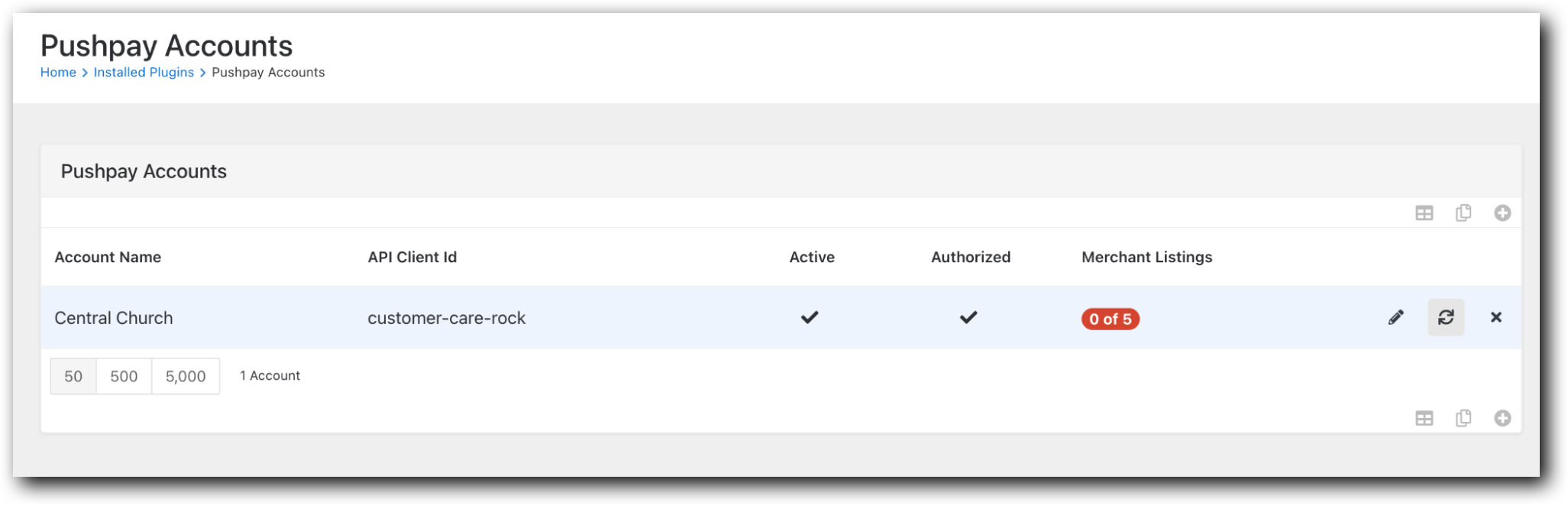Choose 5,000 results per page
This screenshot has width=1568, height=506.
(x=185, y=375)
